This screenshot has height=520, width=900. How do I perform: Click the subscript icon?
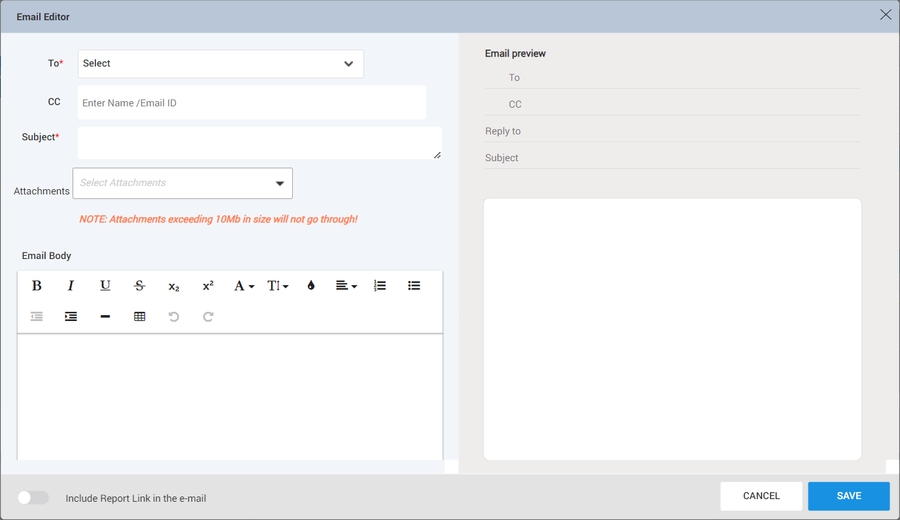(x=174, y=286)
